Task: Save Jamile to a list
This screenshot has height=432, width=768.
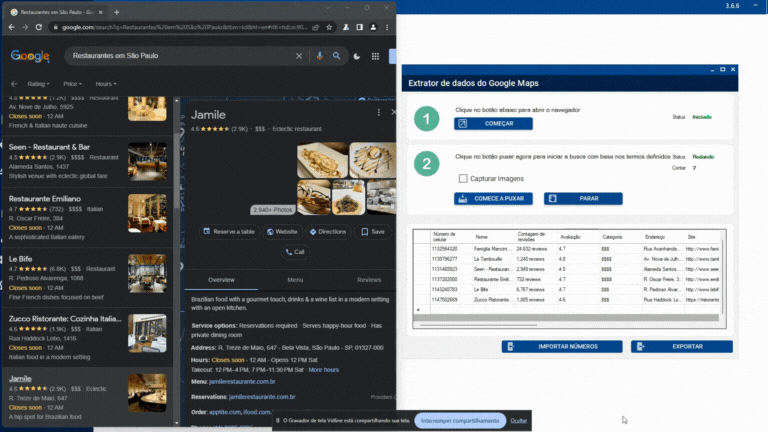Action: (x=373, y=232)
